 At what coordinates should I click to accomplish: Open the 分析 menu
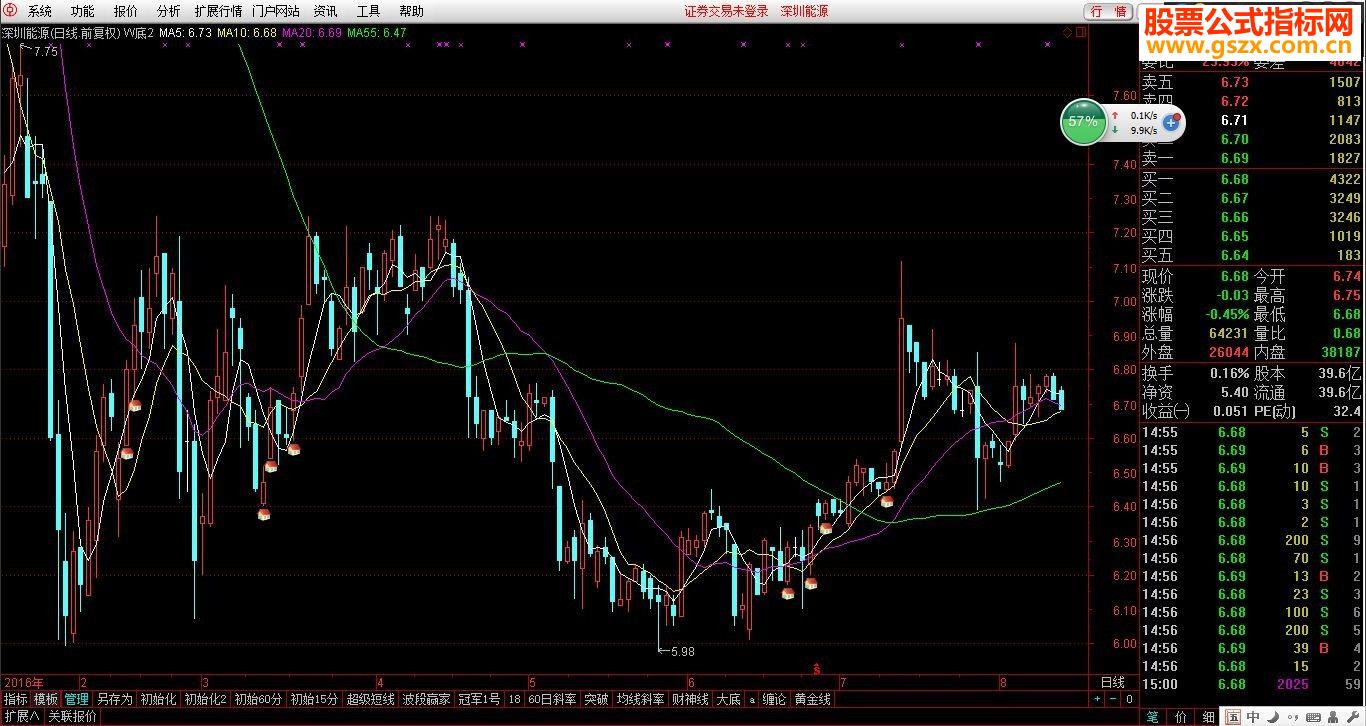tap(169, 11)
